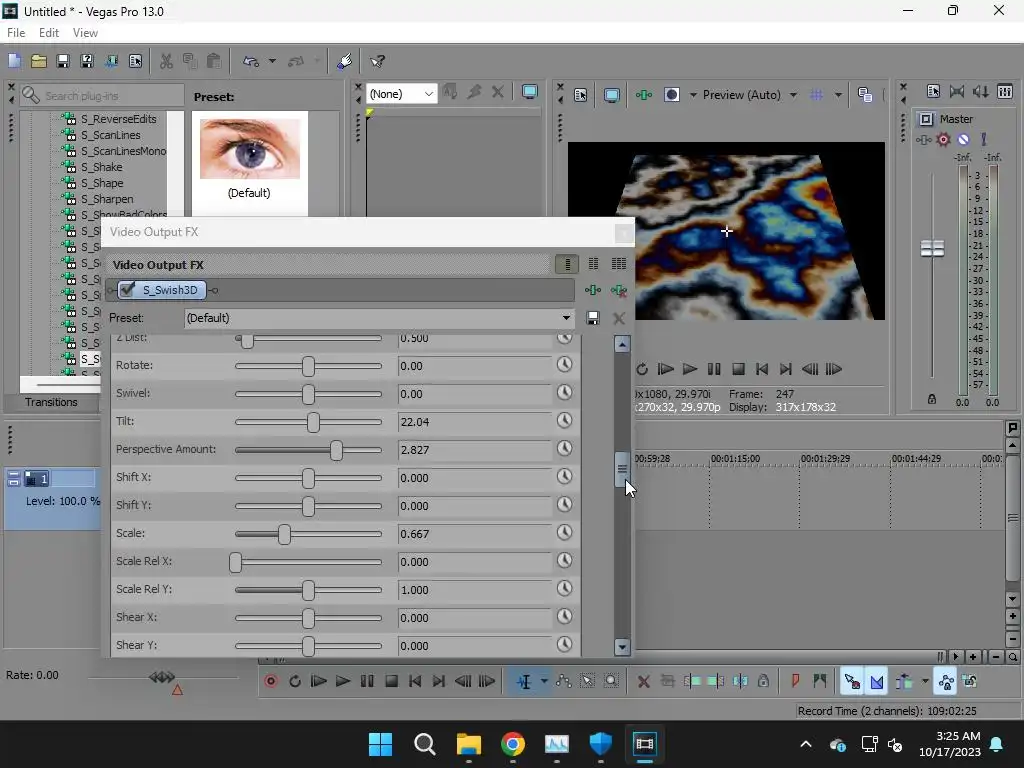1024x768 pixels.
Task: Remove selected plug-in icon in FX window
Action: pos(618,290)
